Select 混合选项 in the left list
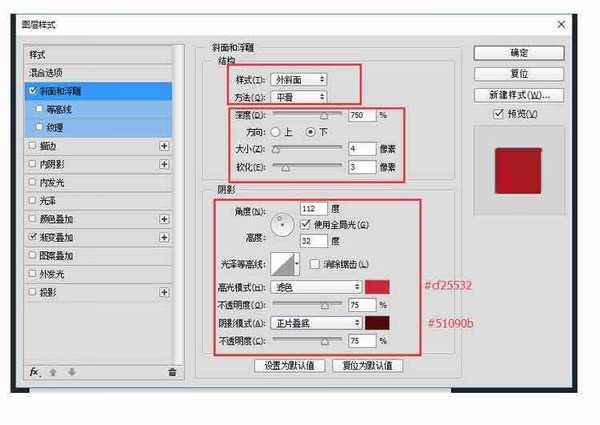The width and height of the screenshot is (600, 425). [98, 73]
